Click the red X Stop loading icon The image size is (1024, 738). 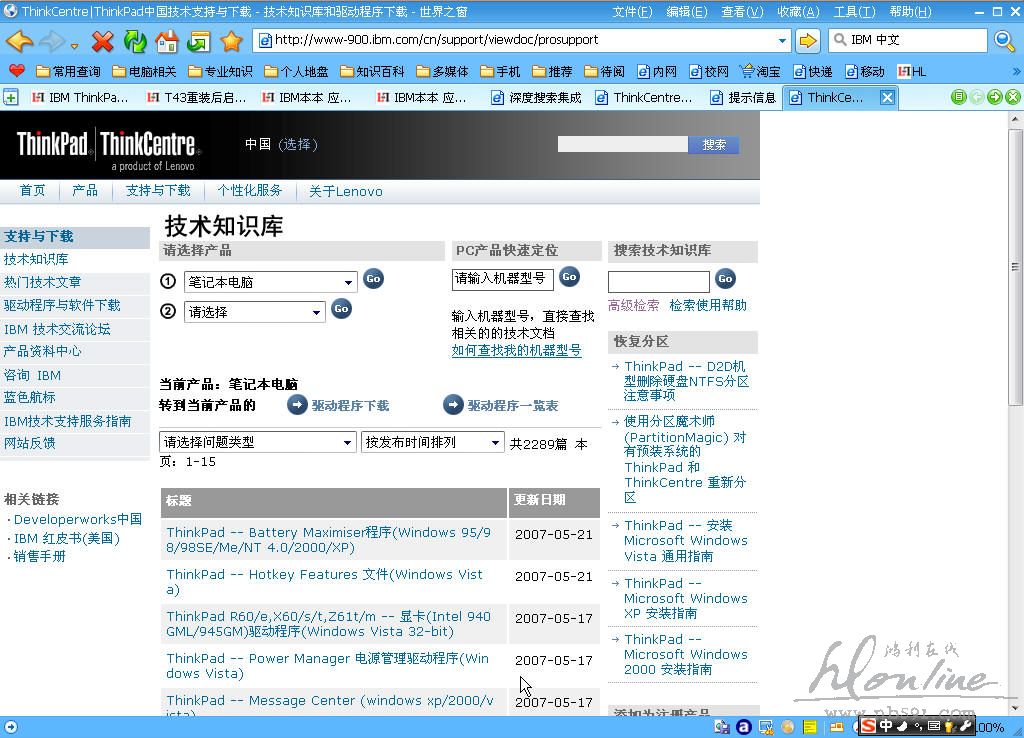[102, 41]
